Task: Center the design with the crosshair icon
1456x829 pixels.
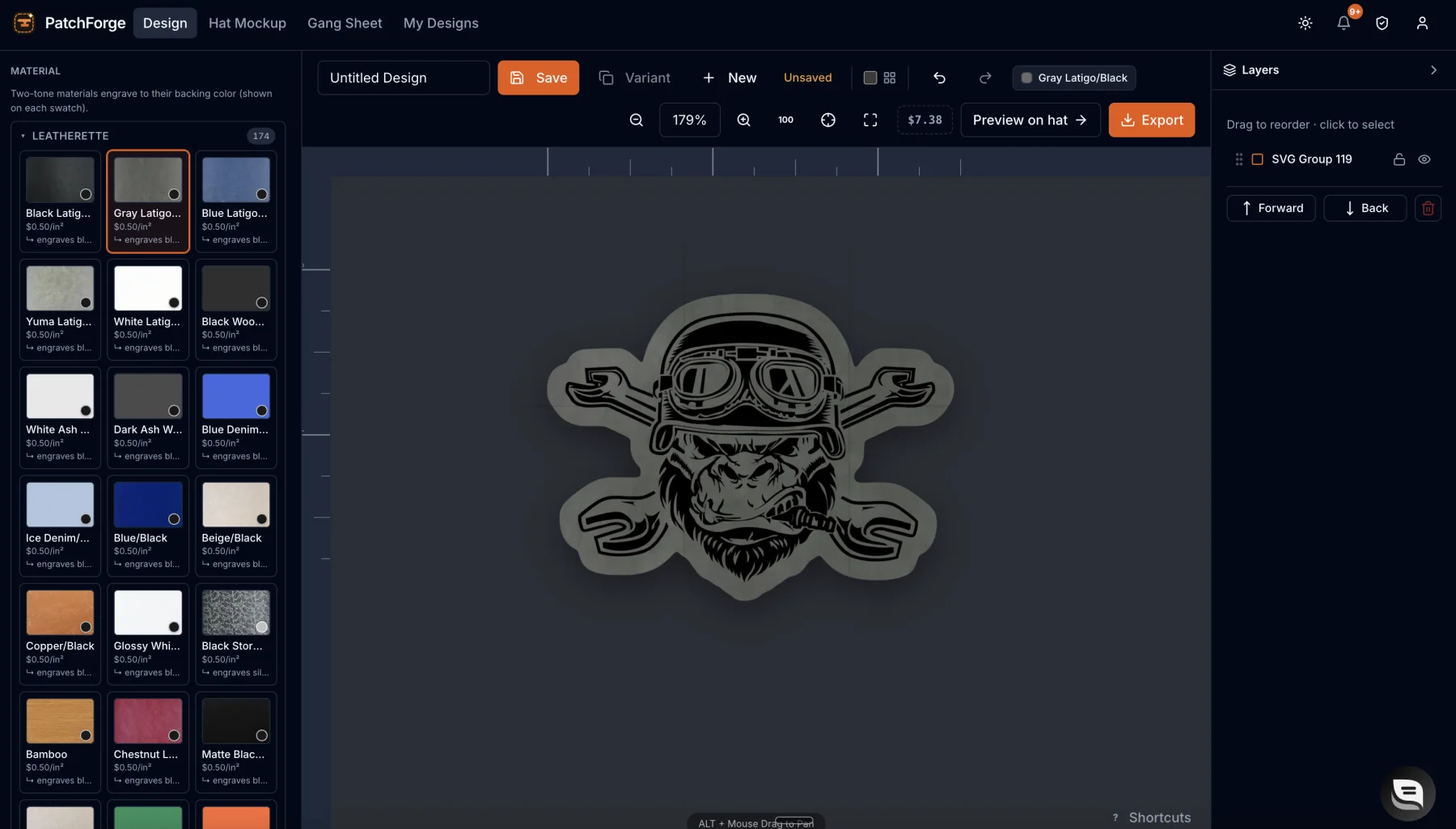Action: [828, 121]
